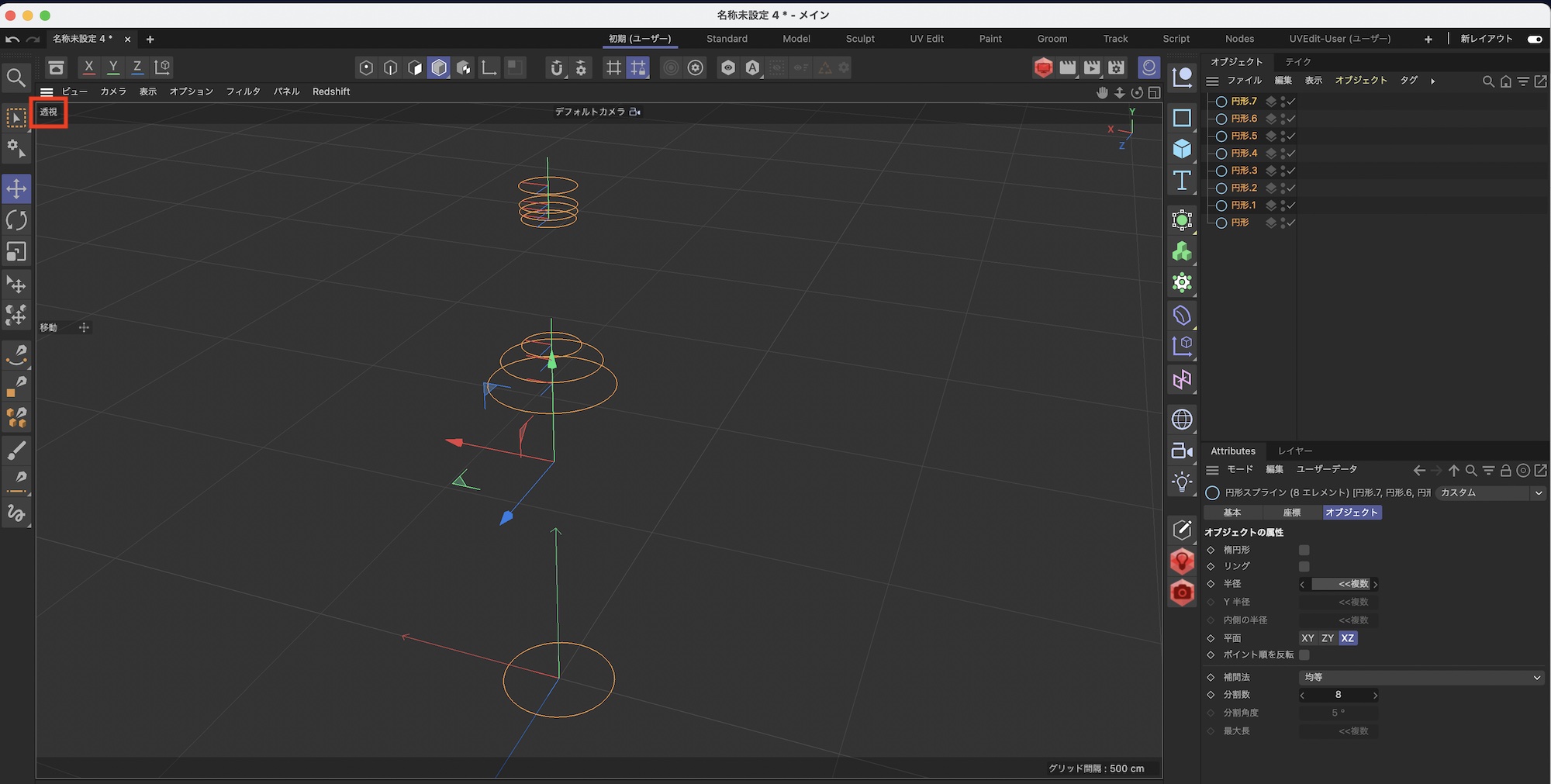Open the 補間法 dropdown
Screen dimensions: 1551x784
pos(1421,678)
